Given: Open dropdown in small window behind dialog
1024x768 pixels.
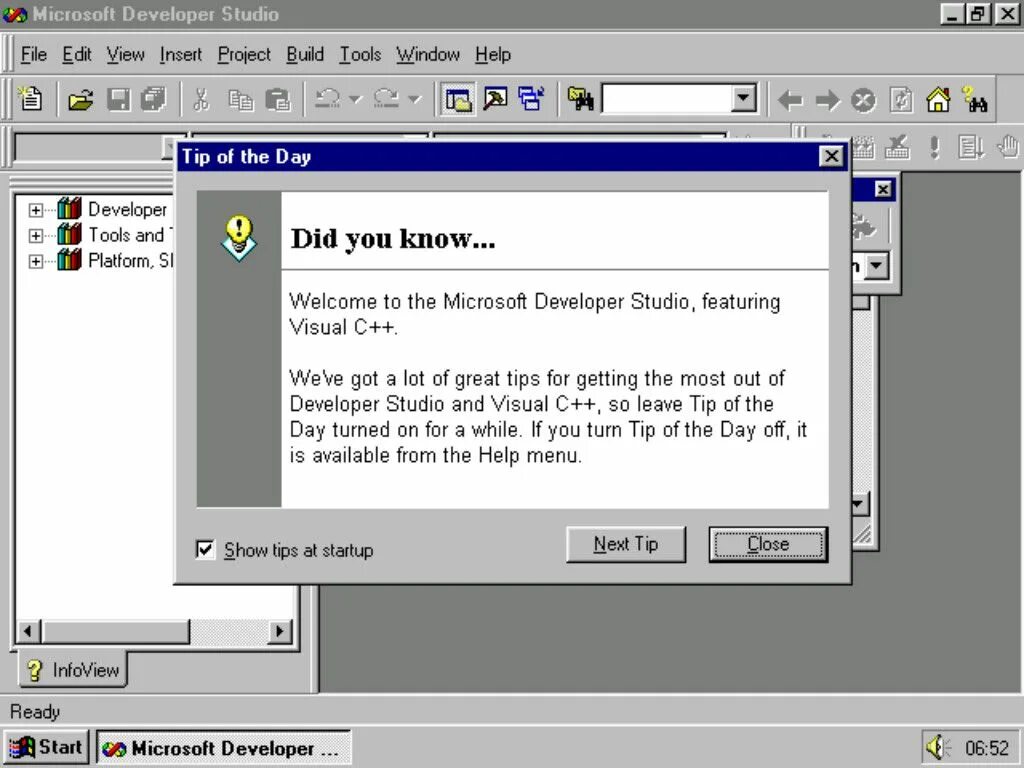Looking at the screenshot, I should coord(876,266).
